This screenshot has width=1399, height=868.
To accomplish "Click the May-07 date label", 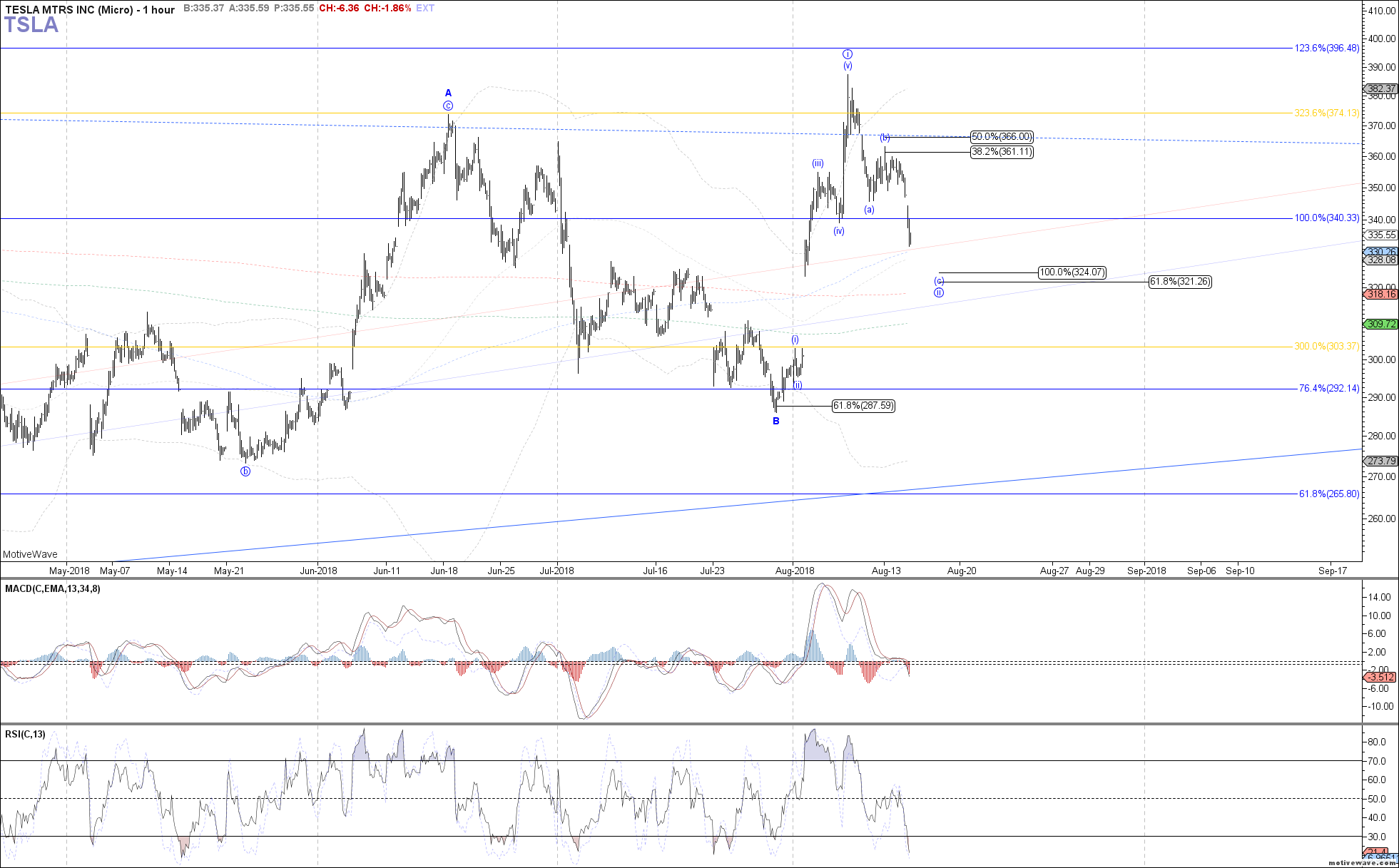I will tap(115, 571).
